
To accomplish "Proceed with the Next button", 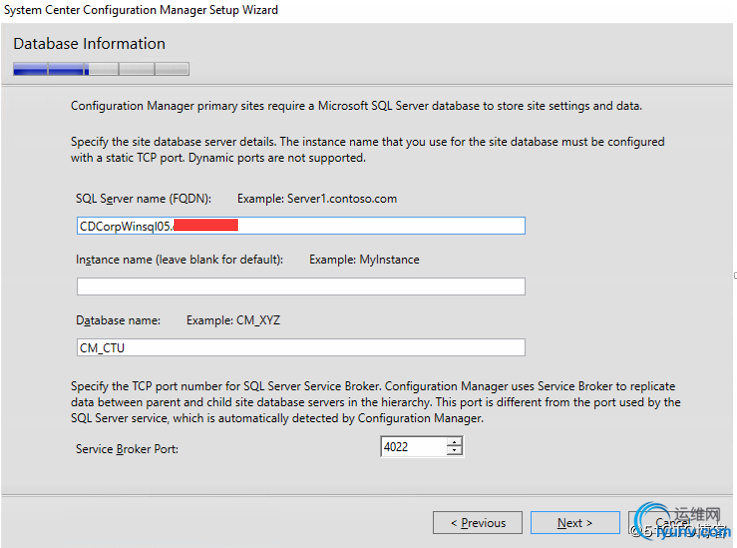I will (x=575, y=523).
